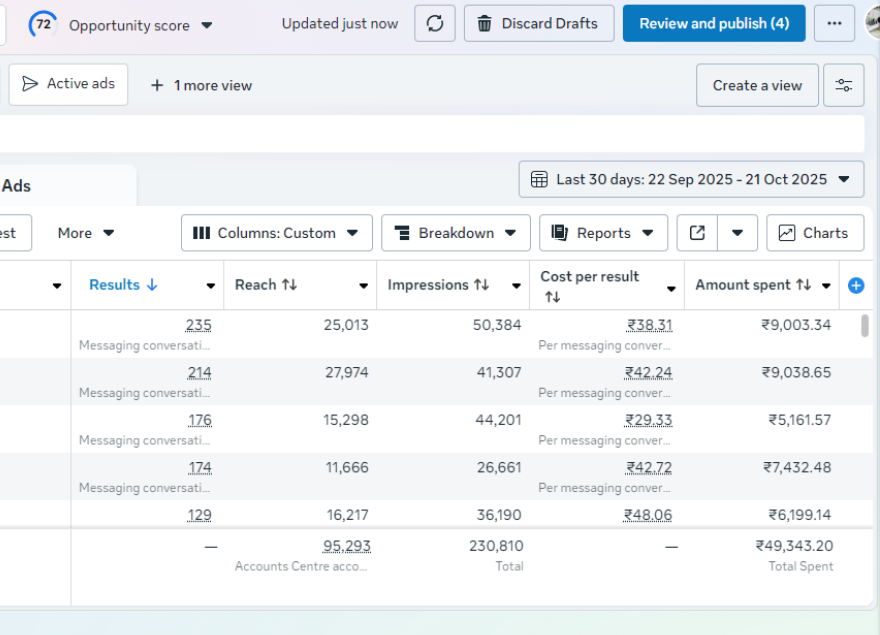Click the 235 results value link
The image size is (880, 635).
click(198, 325)
